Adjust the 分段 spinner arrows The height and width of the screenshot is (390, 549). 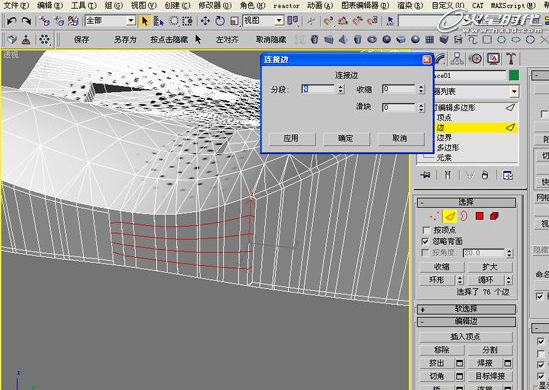(x=341, y=89)
